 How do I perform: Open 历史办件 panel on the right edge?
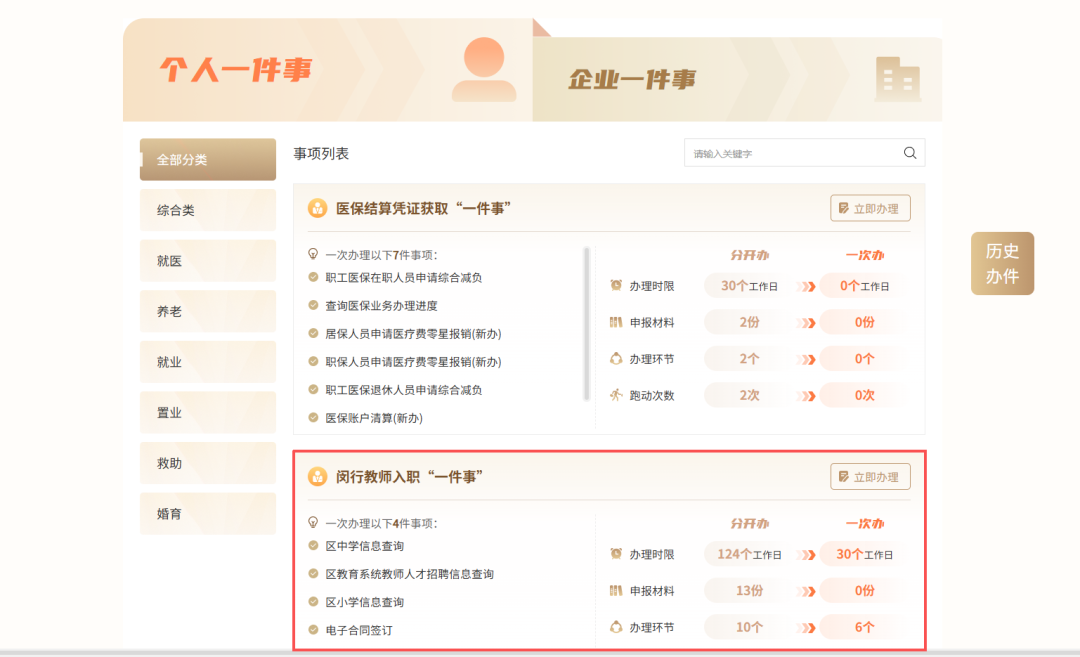(1002, 264)
